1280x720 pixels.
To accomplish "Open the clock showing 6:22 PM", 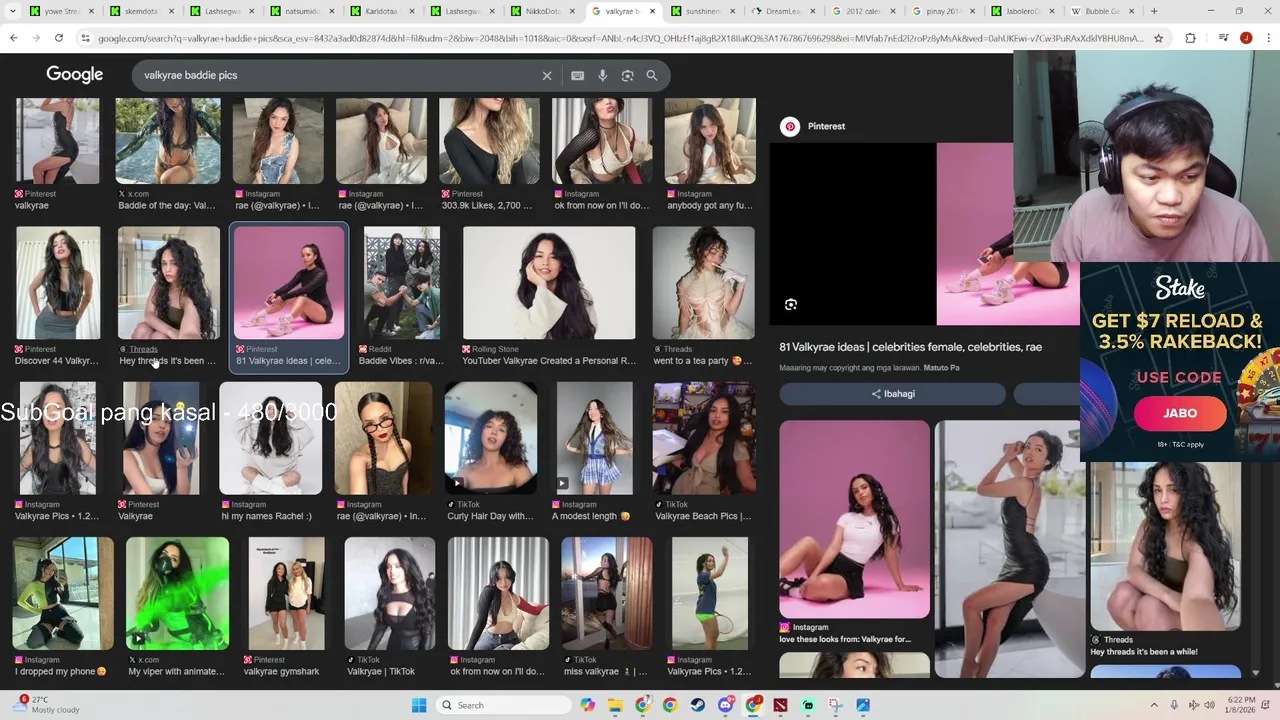I will [1241, 705].
